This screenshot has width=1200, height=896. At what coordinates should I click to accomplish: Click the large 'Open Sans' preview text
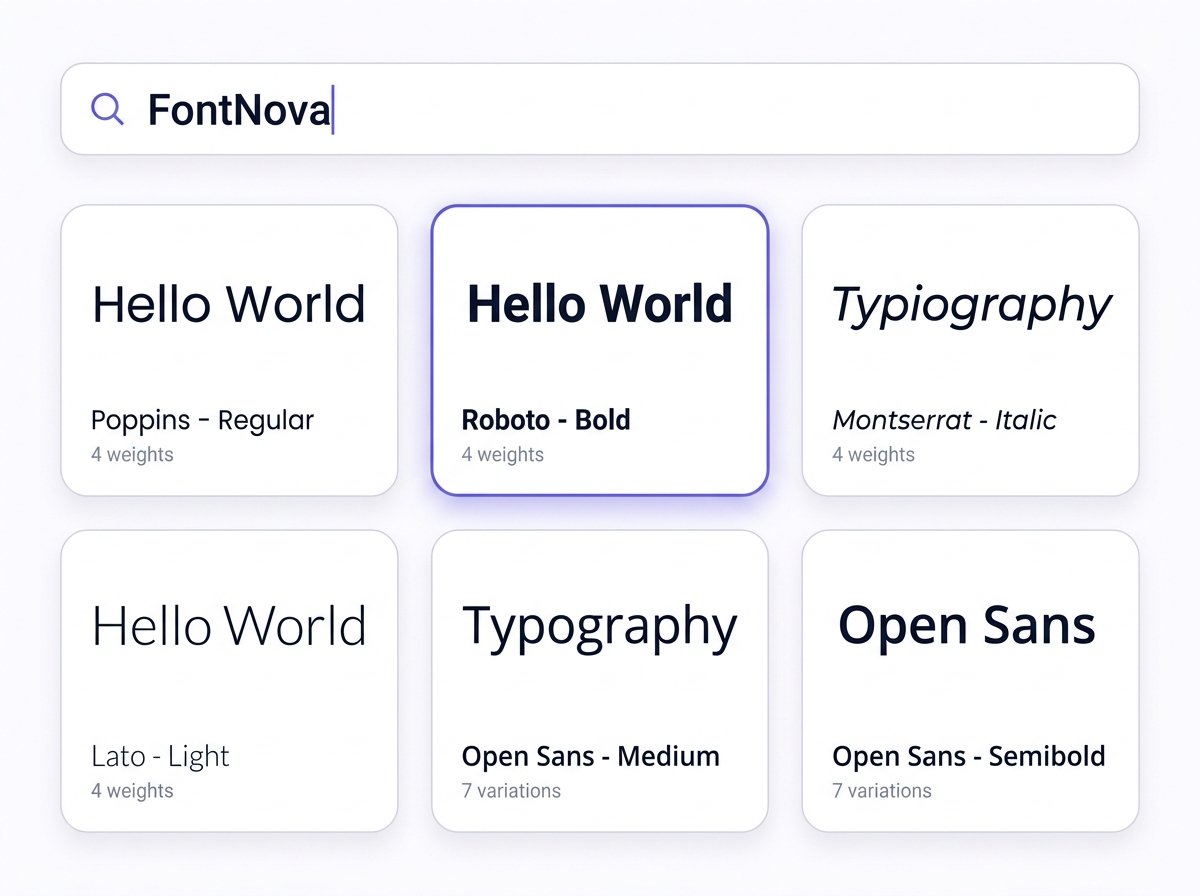point(967,628)
